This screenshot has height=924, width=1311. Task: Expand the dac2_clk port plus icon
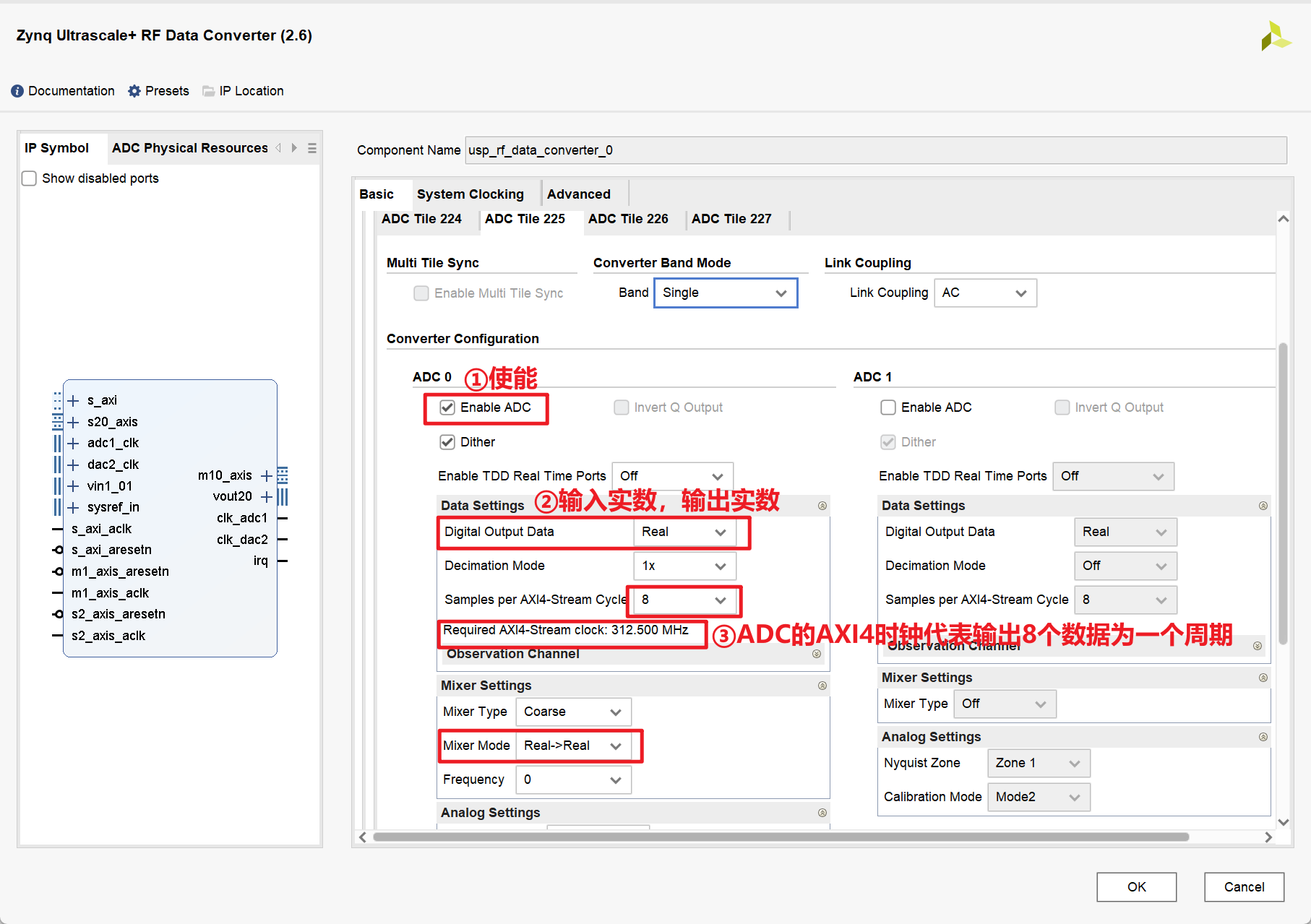pos(73,465)
